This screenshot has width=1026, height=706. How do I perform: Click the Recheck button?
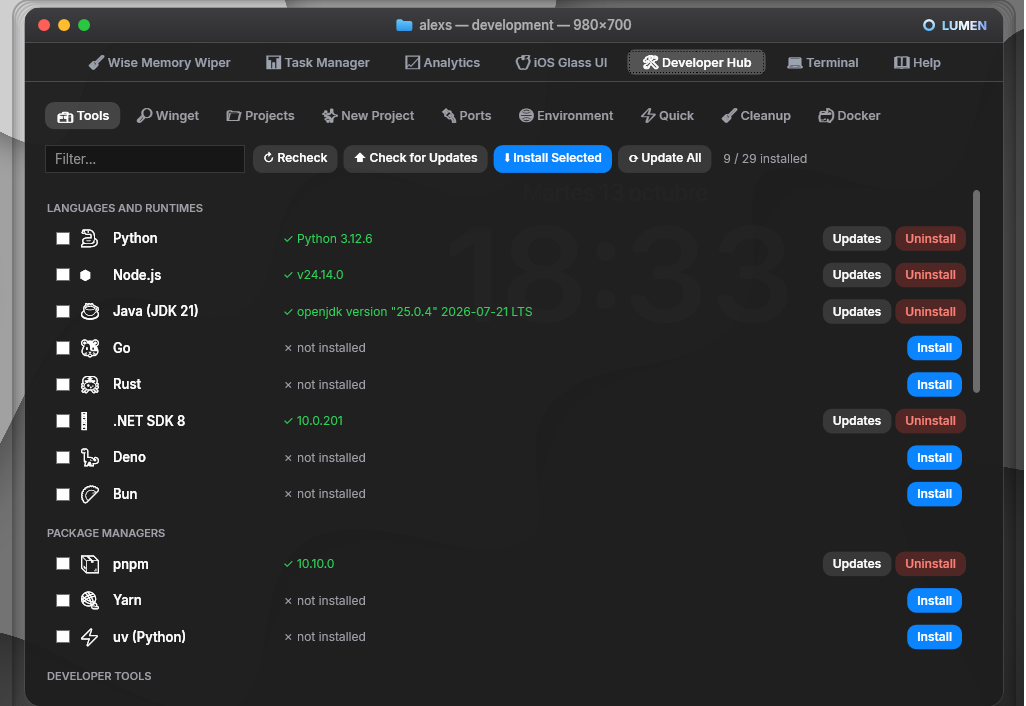[x=295, y=158]
